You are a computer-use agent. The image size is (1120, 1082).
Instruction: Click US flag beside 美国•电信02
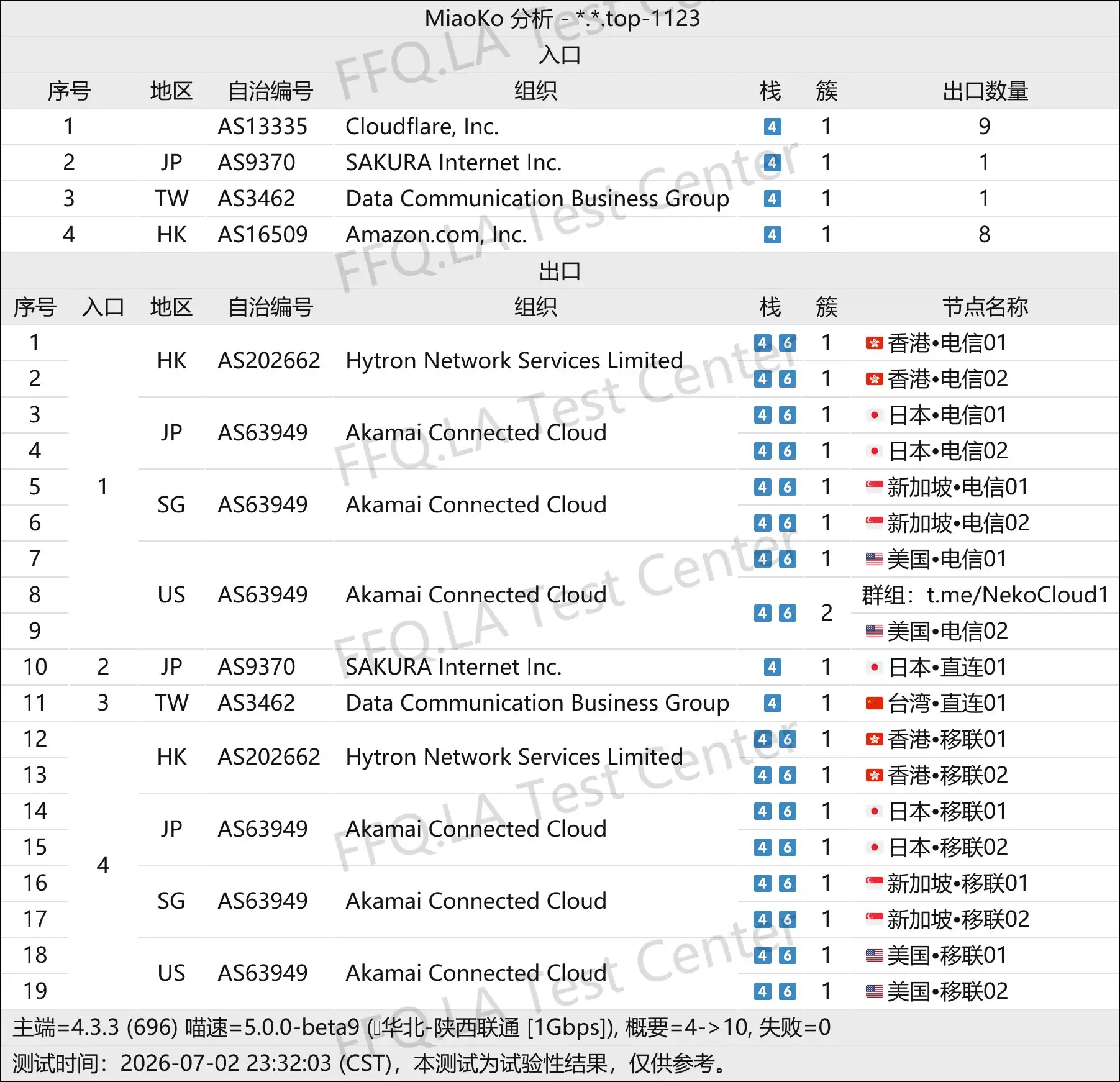coord(874,631)
